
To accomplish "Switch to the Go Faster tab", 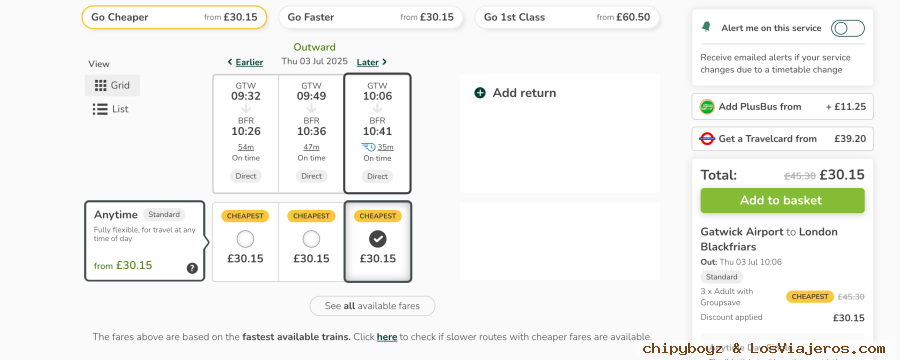I will coord(371,17).
